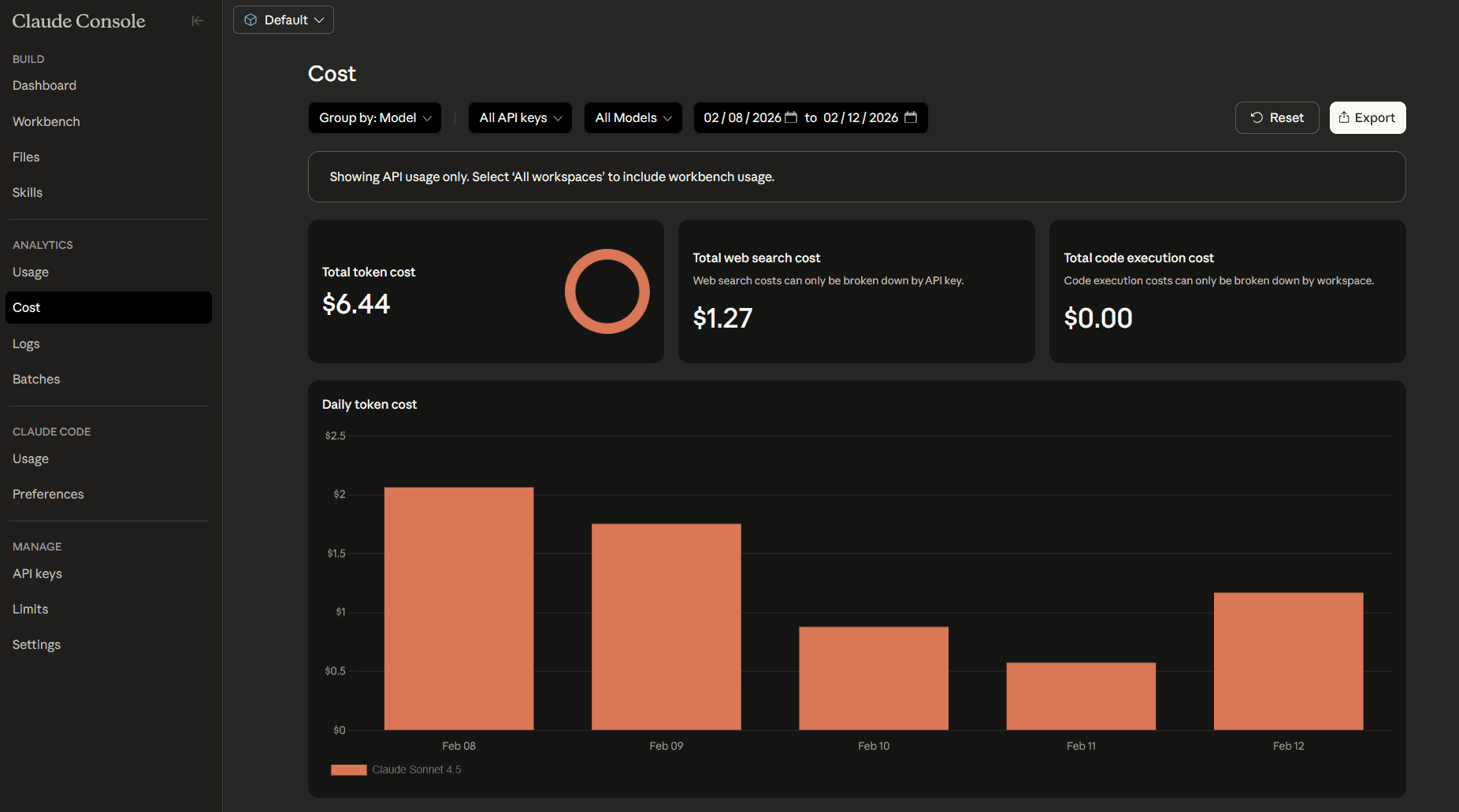Open Claude Code Usage page

31,458
